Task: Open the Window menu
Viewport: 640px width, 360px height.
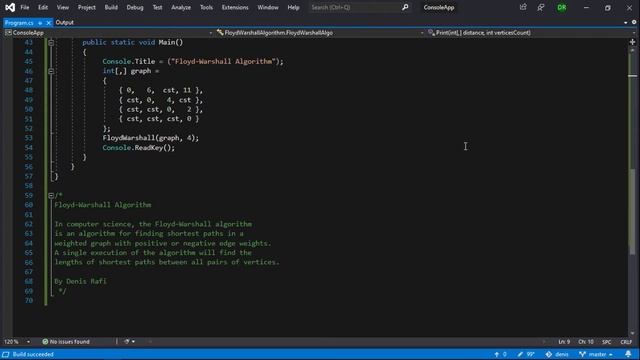Action: (268, 7)
